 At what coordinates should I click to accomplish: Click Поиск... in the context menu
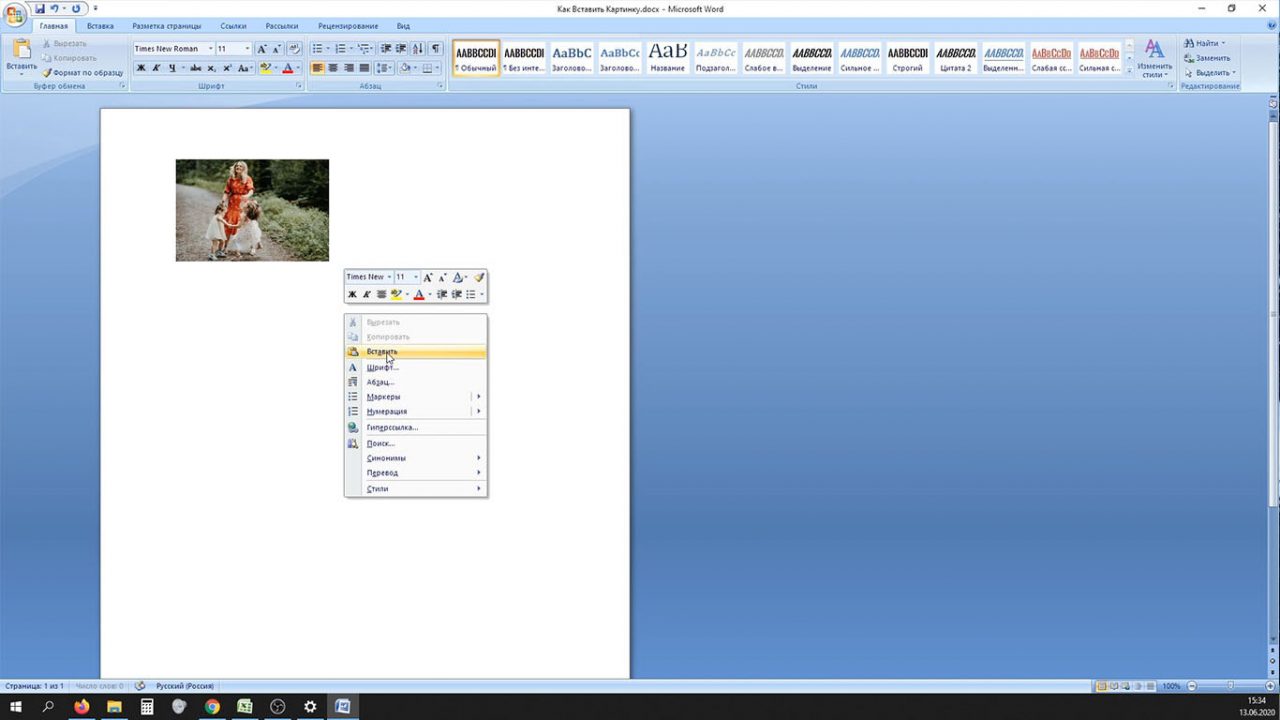click(x=416, y=443)
